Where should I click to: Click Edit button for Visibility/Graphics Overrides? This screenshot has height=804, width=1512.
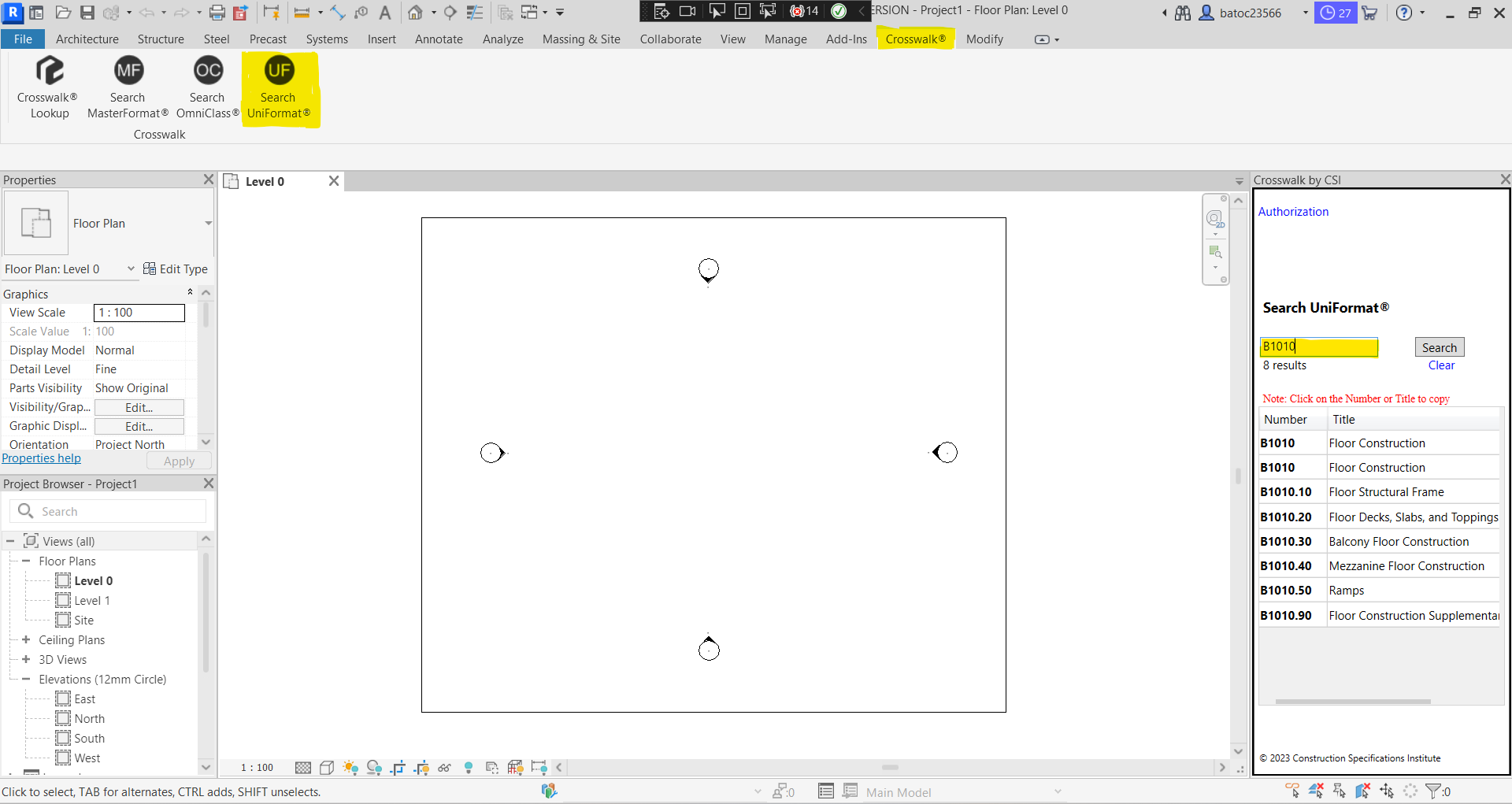(139, 407)
